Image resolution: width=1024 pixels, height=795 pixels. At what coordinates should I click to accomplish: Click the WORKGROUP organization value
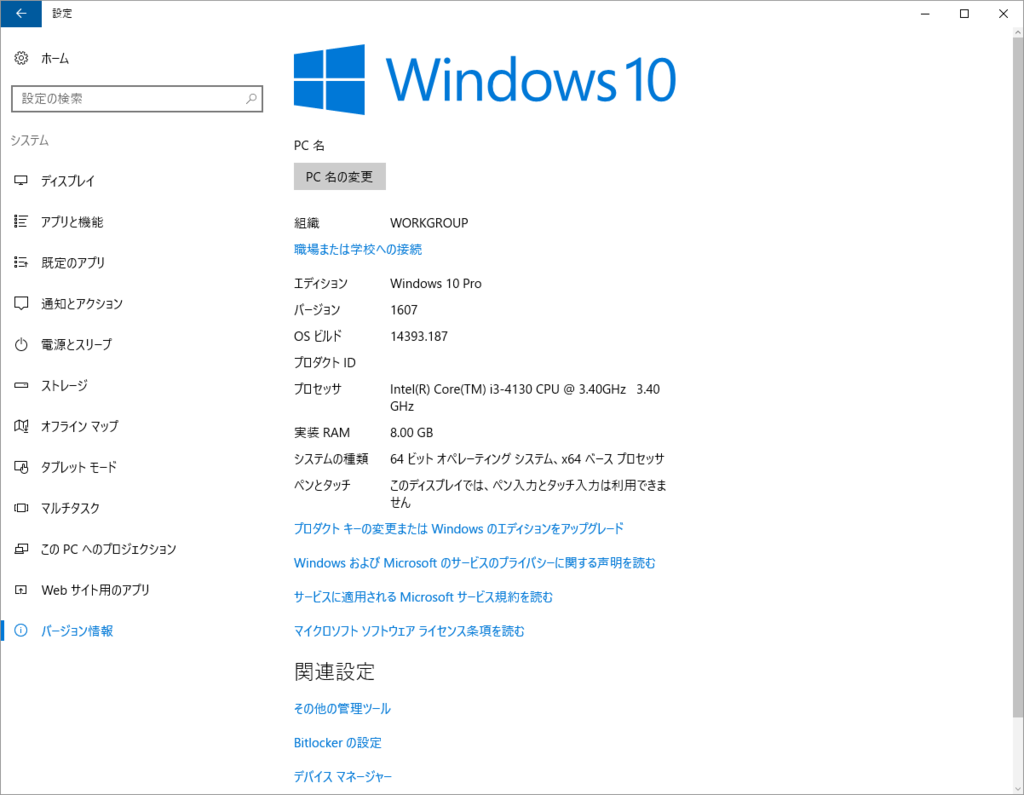click(429, 223)
